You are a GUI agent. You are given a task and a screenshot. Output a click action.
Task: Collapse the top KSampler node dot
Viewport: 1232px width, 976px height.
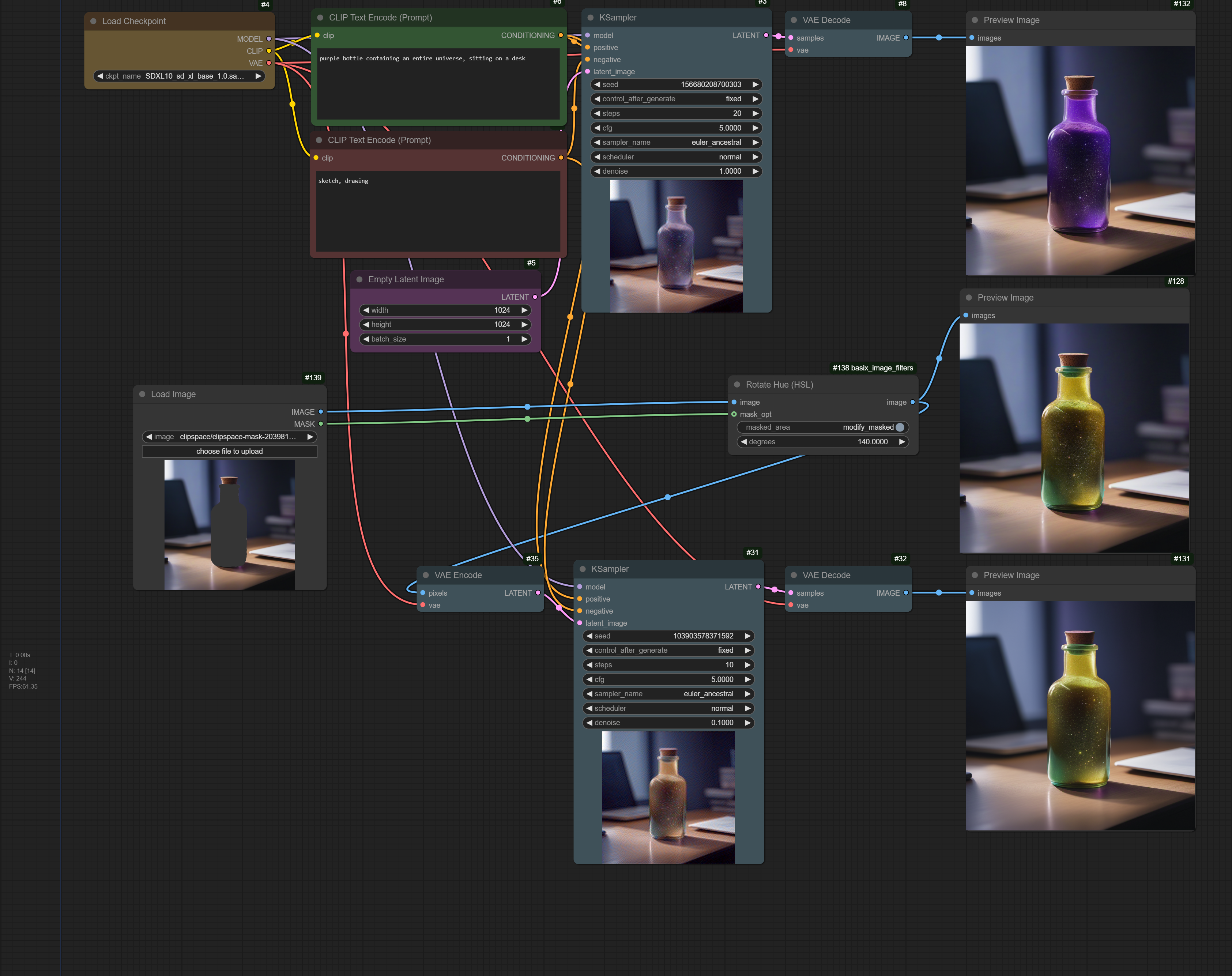click(x=590, y=18)
